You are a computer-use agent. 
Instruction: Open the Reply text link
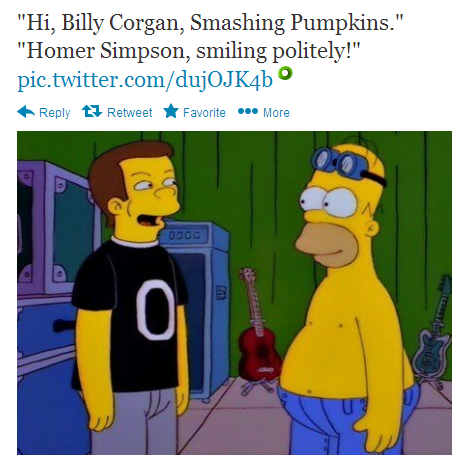tap(55, 113)
